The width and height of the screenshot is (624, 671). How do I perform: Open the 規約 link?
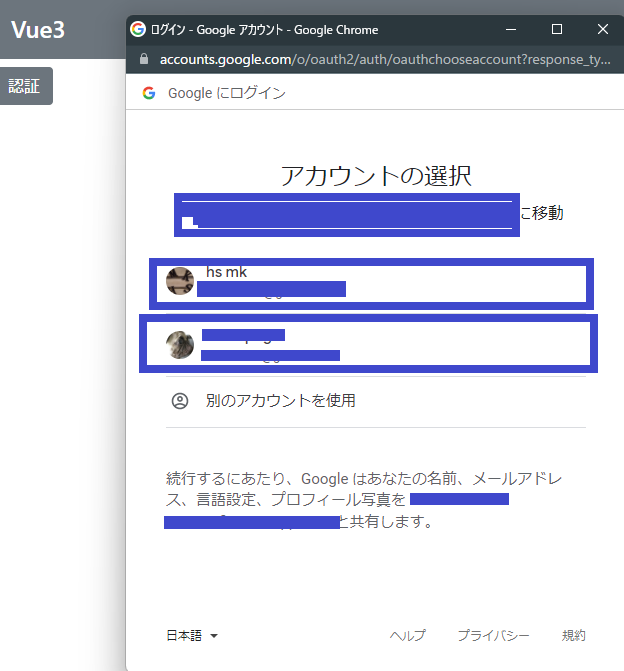(x=573, y=635)
